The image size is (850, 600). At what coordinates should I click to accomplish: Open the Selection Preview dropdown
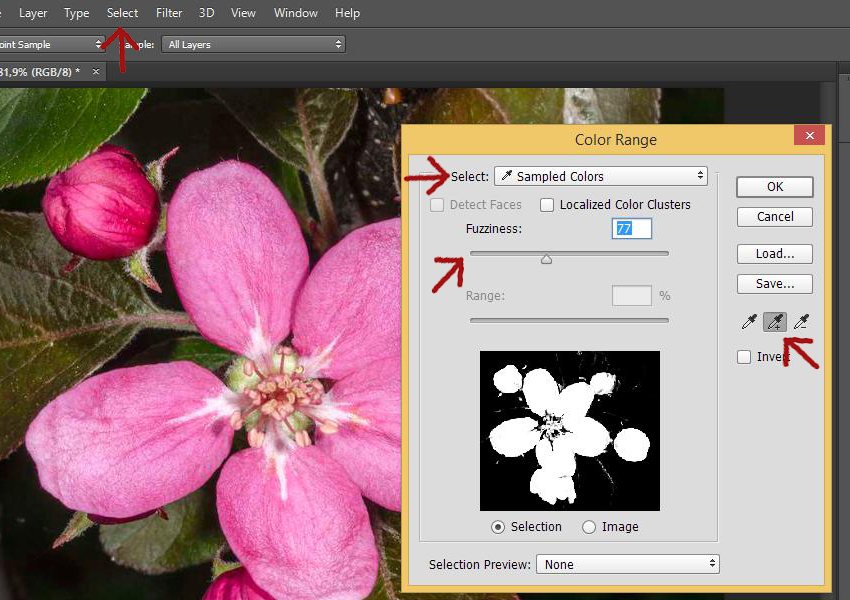tap(627, 564)
